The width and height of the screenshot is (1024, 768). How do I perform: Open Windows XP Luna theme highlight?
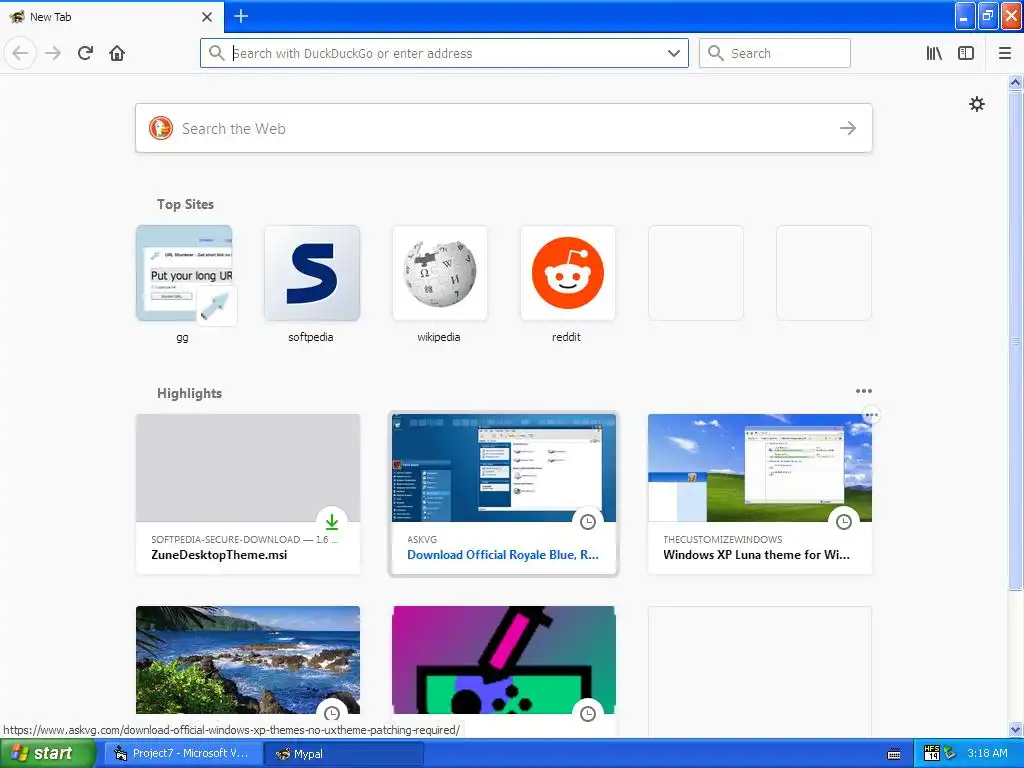760,494
